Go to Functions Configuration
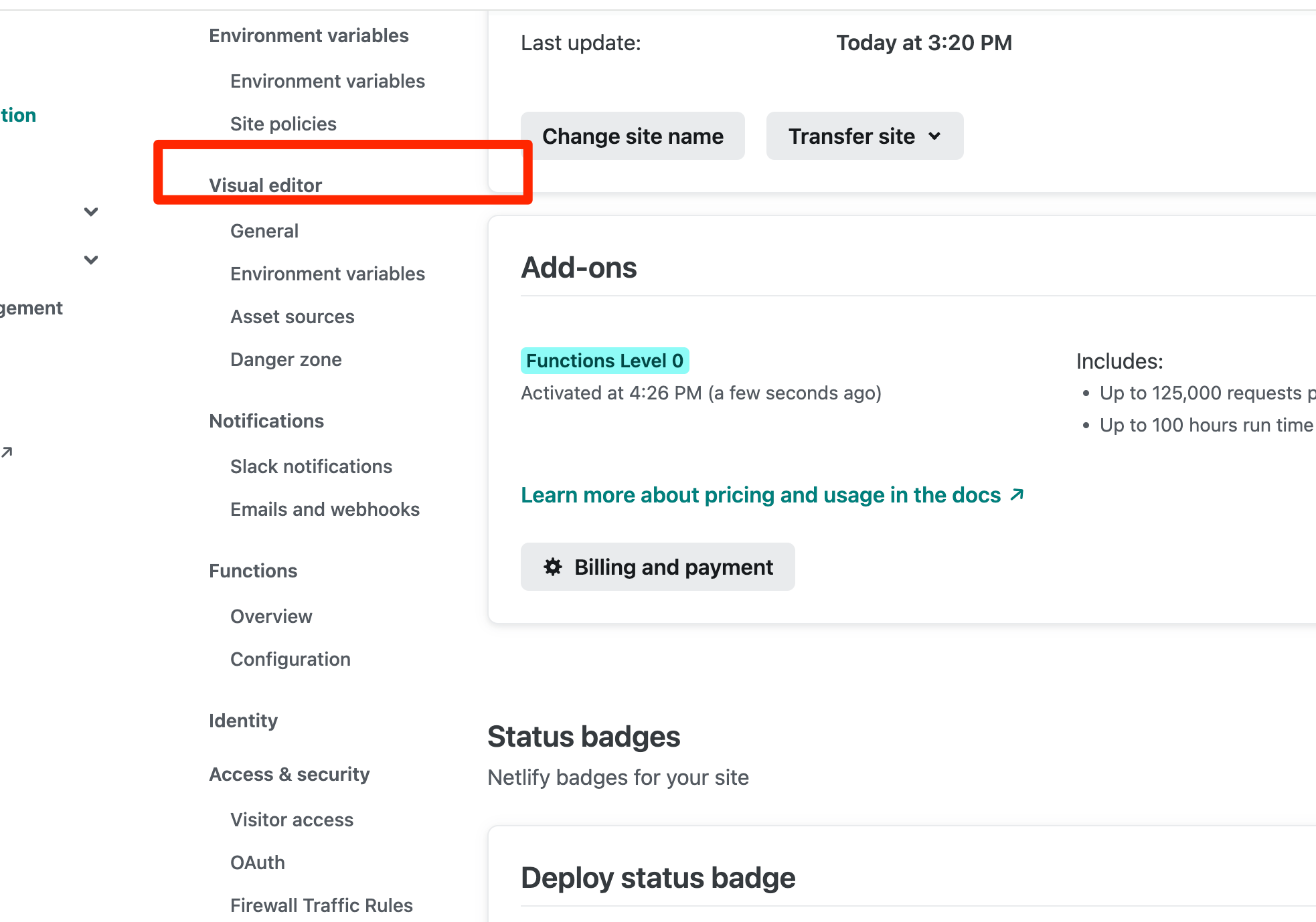Screen dimensions: 1316x922 pos(290,659)
